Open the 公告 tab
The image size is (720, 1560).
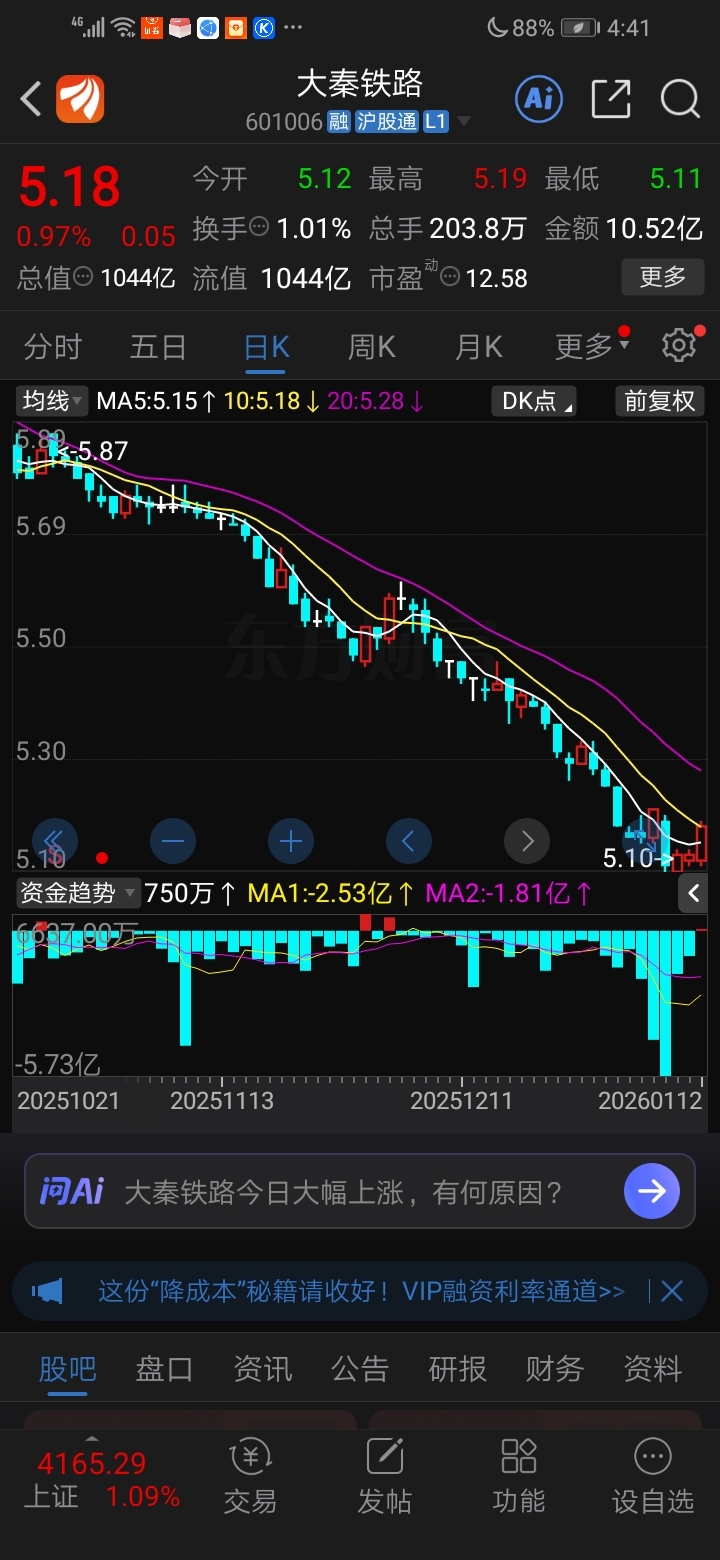coord(360,1368)
